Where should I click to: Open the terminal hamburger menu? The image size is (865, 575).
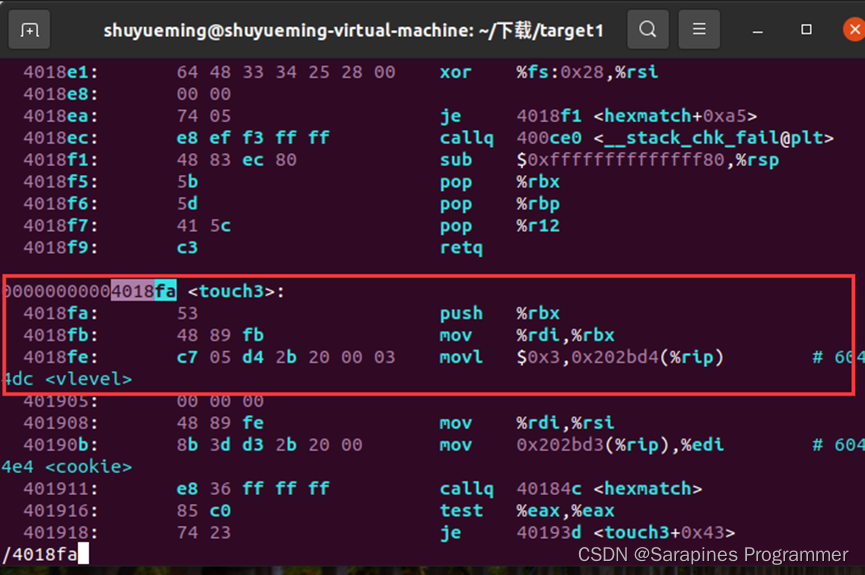[x=699, y=29]
